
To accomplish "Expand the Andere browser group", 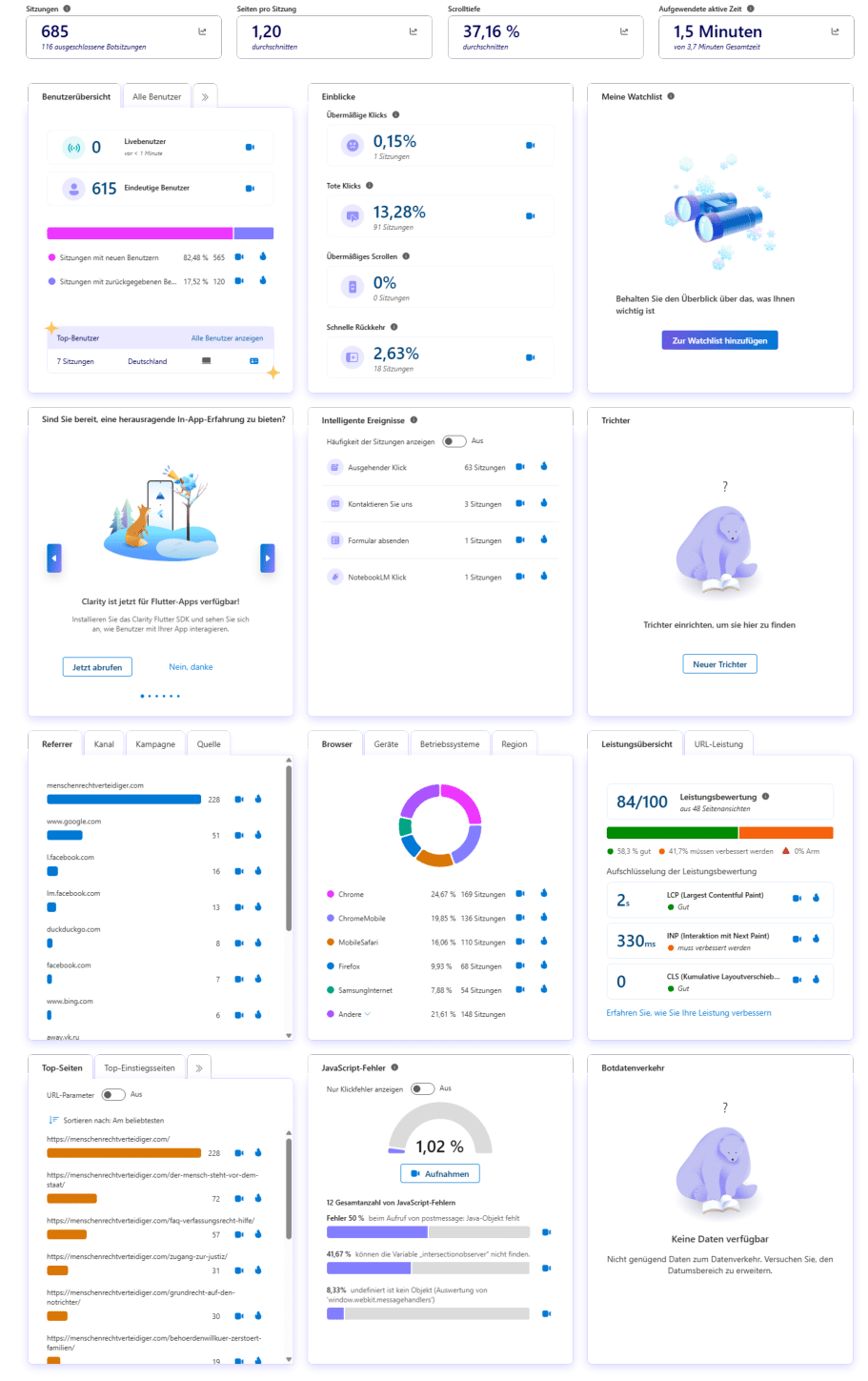I will [x=368, y=1014].
